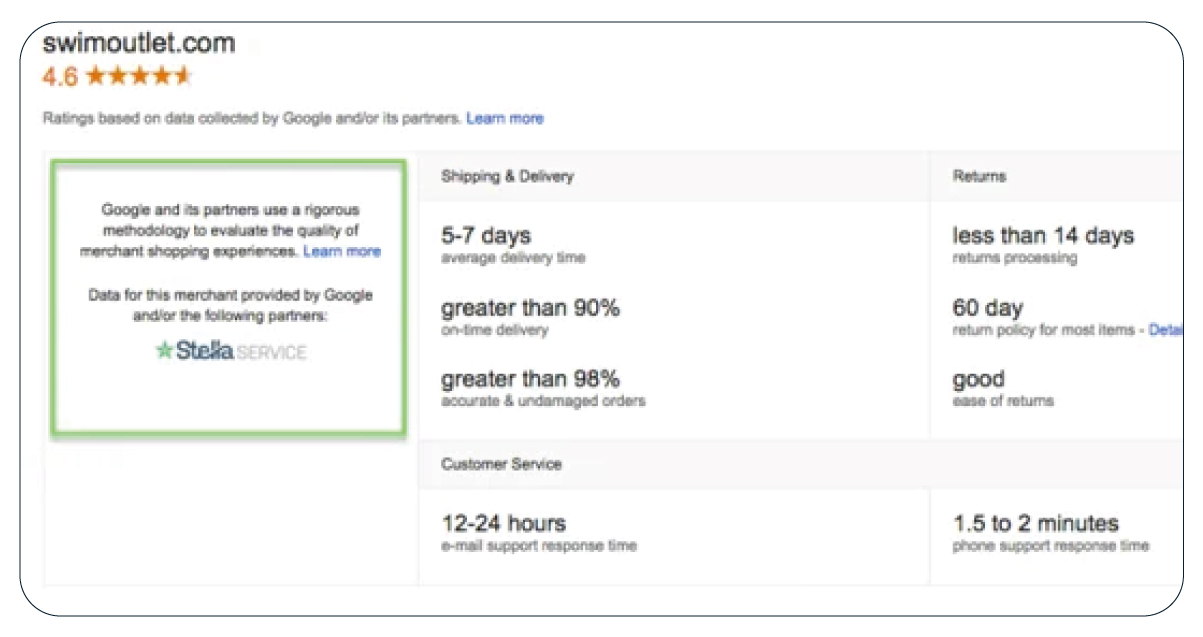This screenshot has width=1203, height=637.
Task: Select the 12-24 hours value
Action: click(x=503, y=523)
